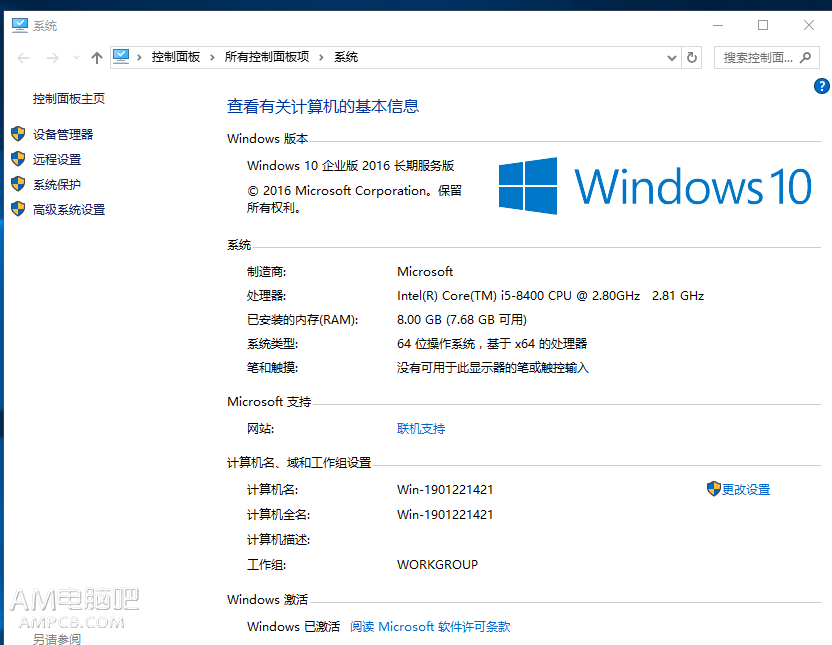Expand the chevron after 所有控制面板项 breadcrumb

tap(321, 57)
